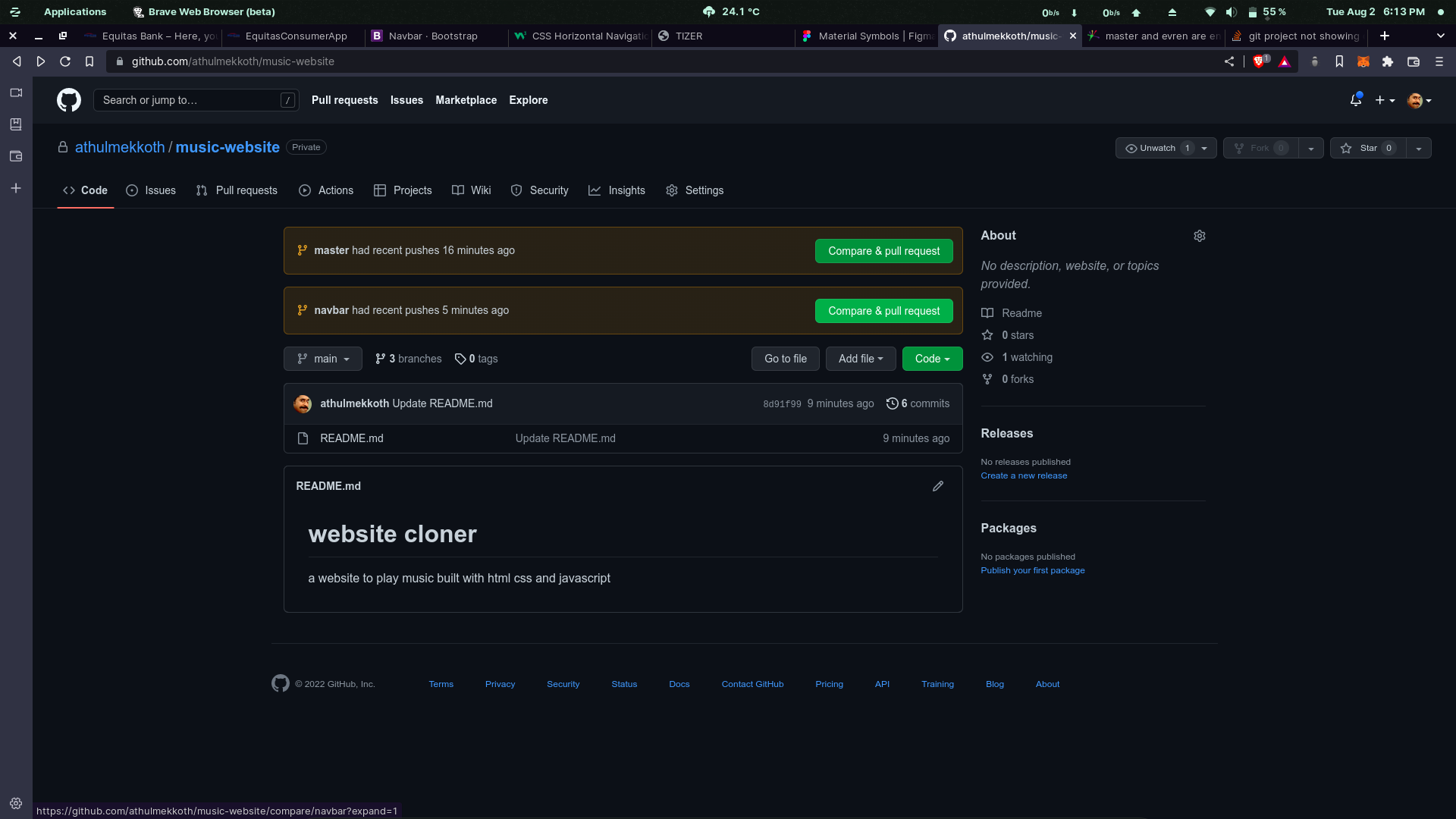Click Go to file button
This screenshot has height=819, width=1456.
pos(786,359)
